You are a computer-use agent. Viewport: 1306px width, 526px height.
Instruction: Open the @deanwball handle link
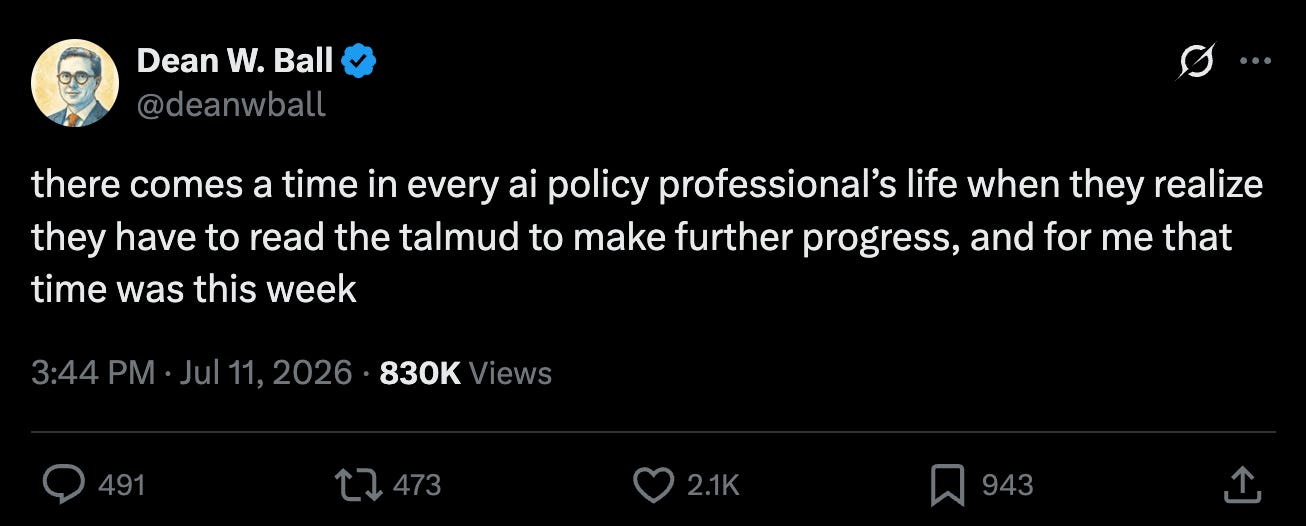click(x=231, y=104)
